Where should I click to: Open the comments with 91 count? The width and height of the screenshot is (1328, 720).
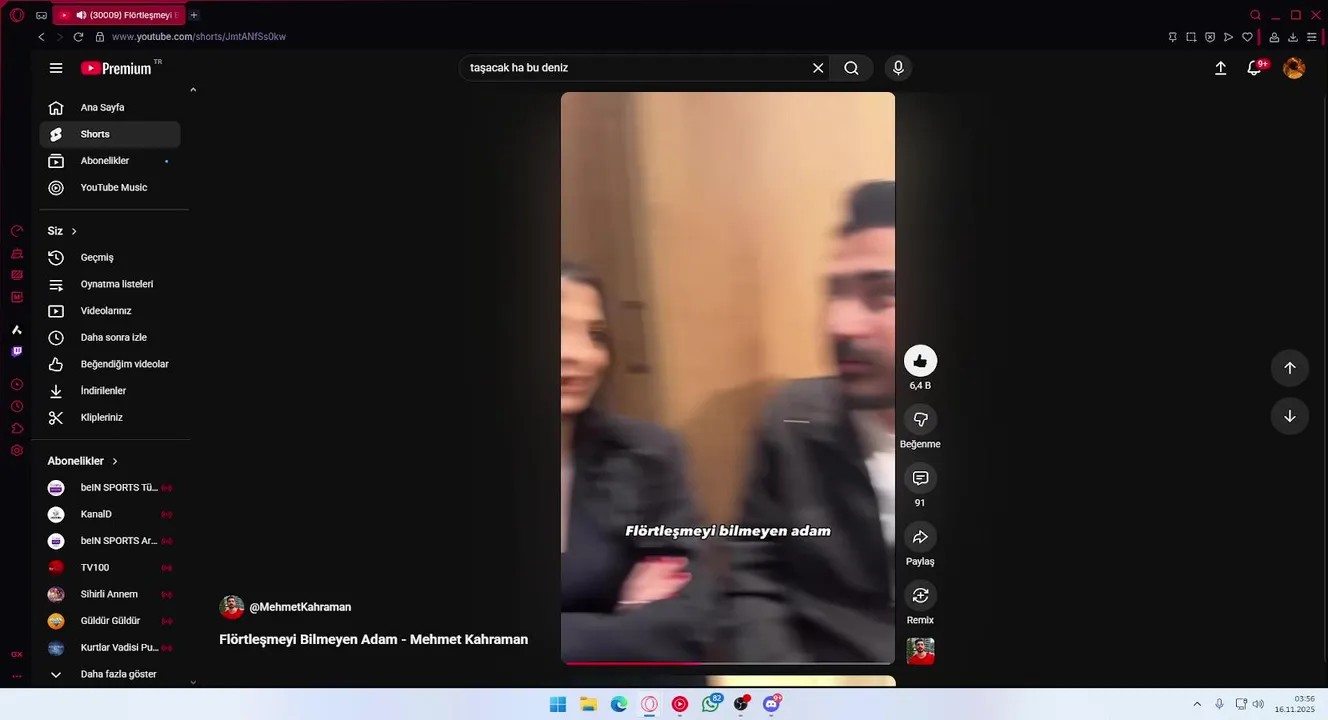point(920,478)
